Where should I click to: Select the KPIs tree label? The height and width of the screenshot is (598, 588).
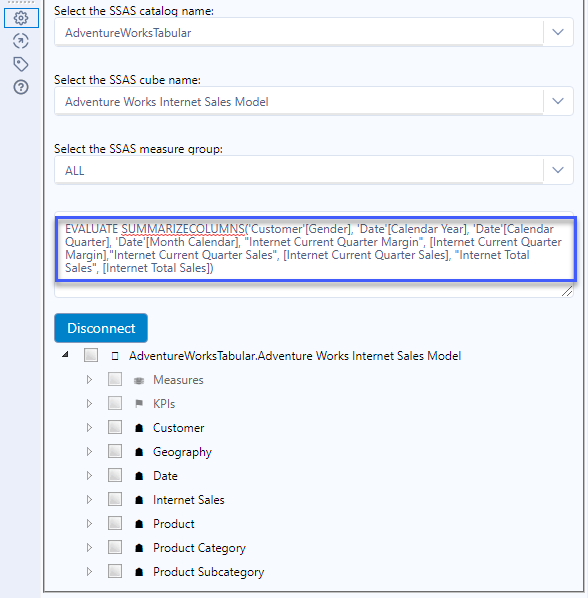[x=164, y=404]
